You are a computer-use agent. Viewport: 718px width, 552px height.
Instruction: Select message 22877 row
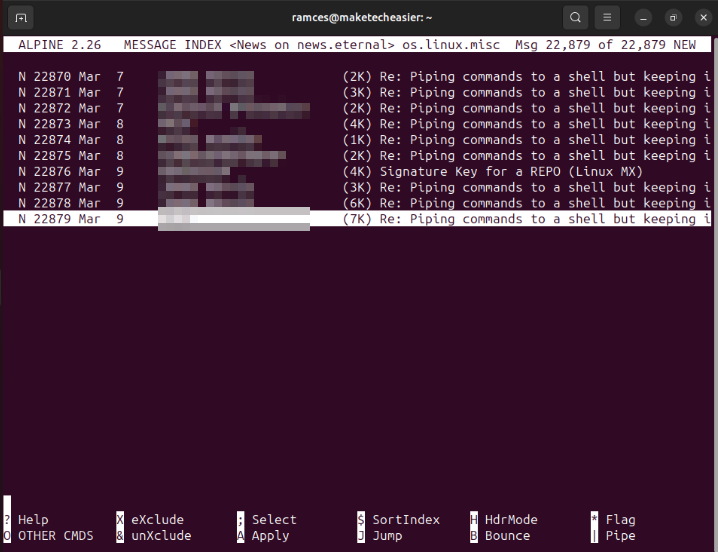click(x=357, y=187)
